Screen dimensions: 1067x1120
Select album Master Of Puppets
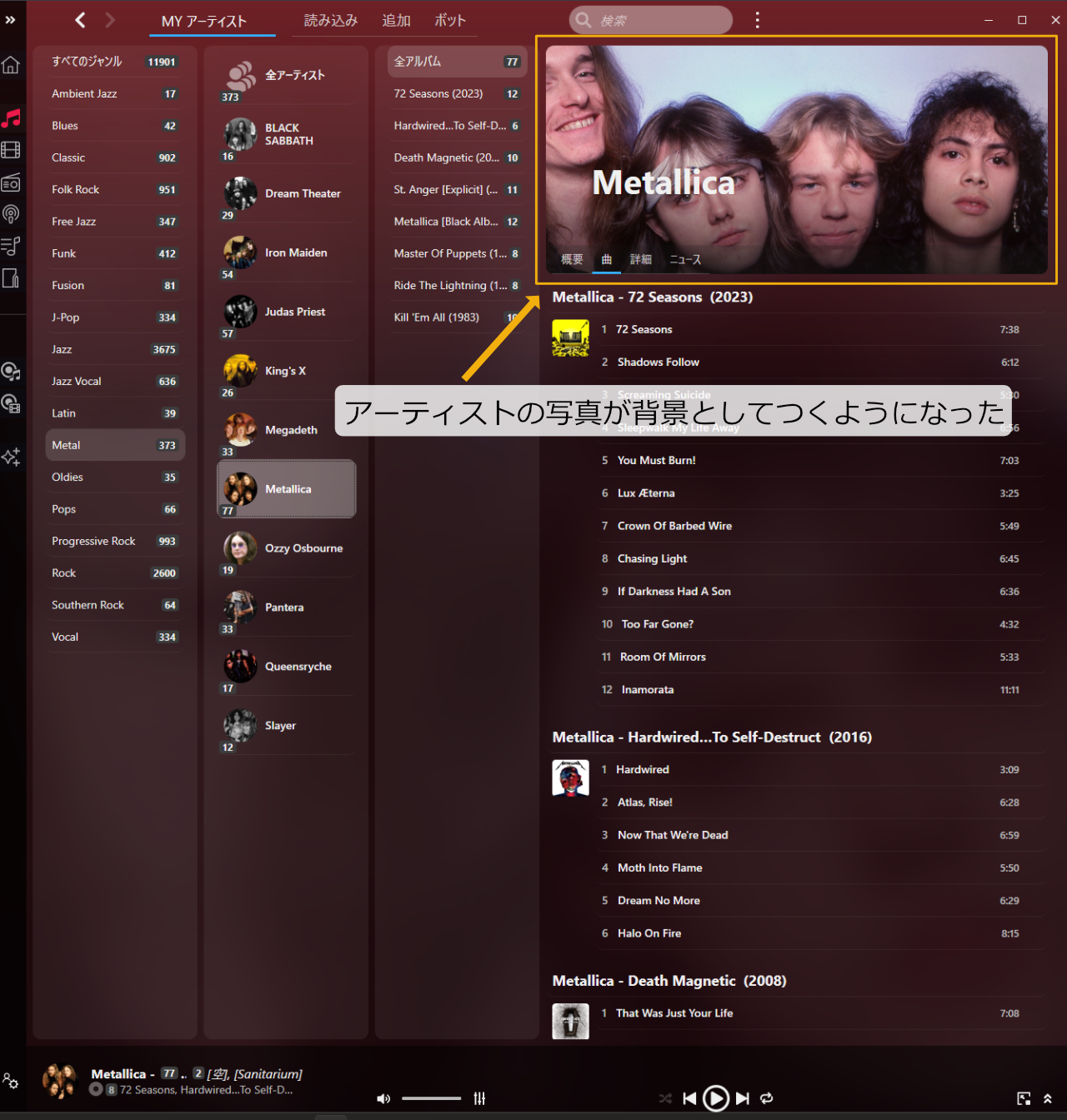(457, 253)
